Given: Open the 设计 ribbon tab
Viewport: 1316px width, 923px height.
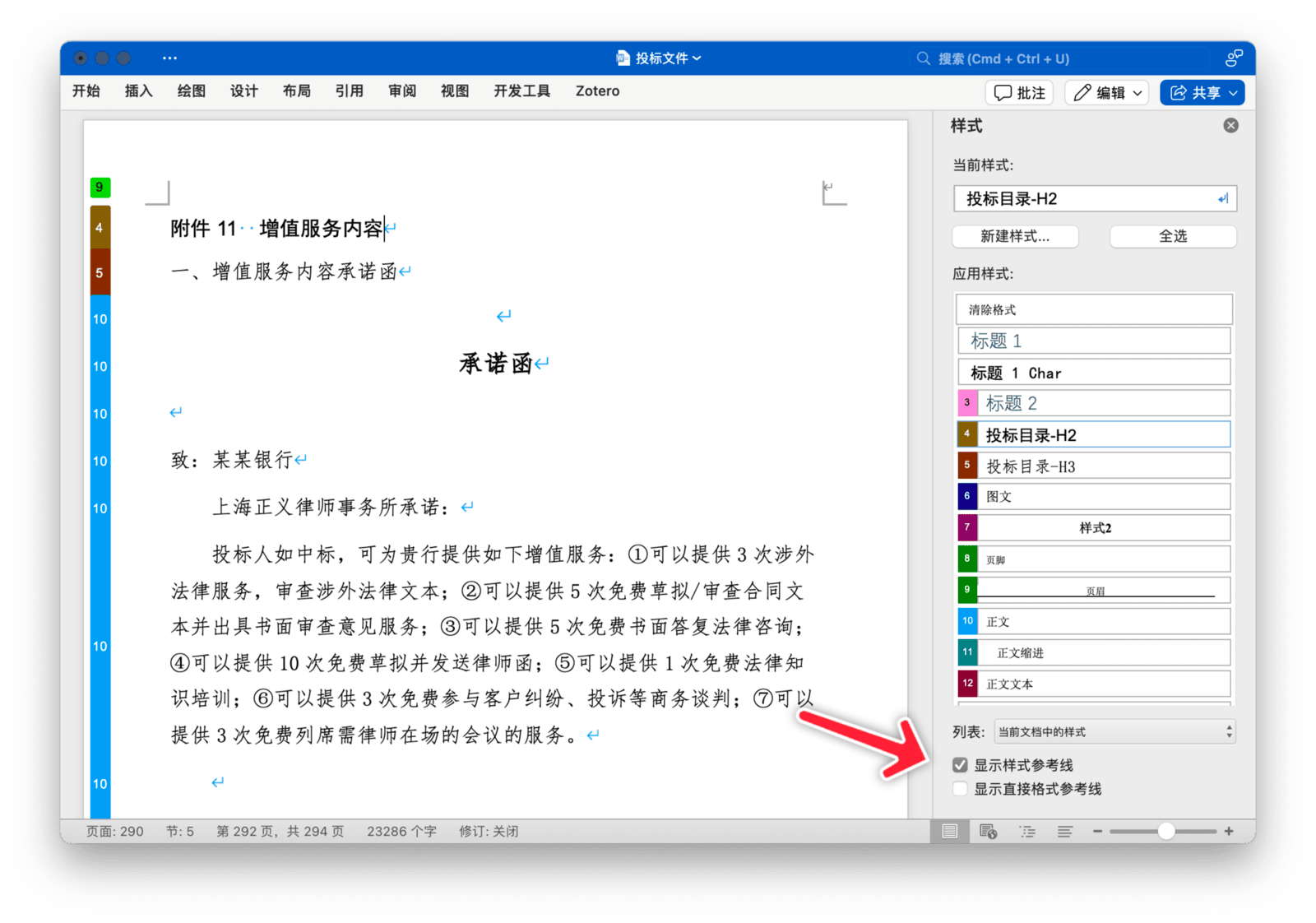Looking at the screenshot, I should pos(243,91).
